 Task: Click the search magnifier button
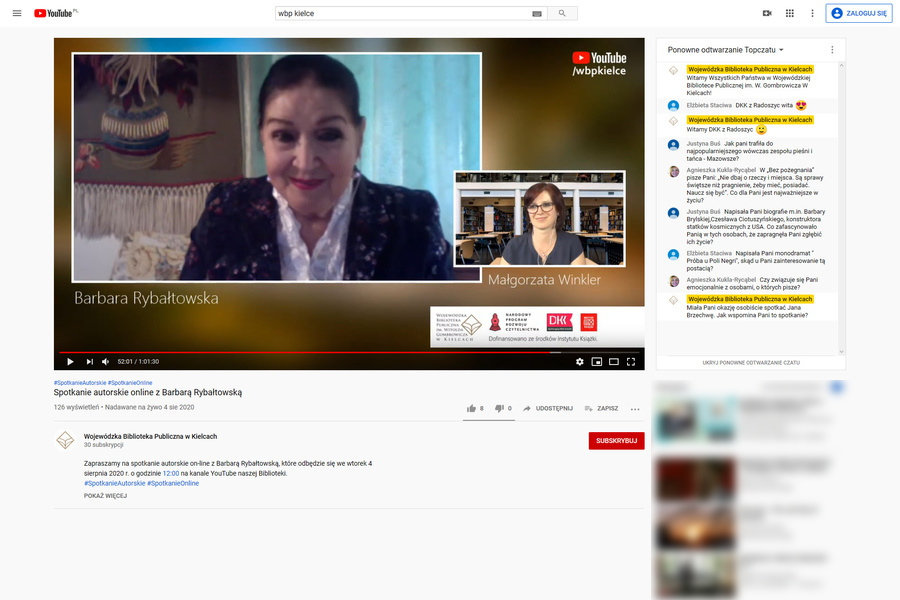pyautogui.click(x=562, y=13)
